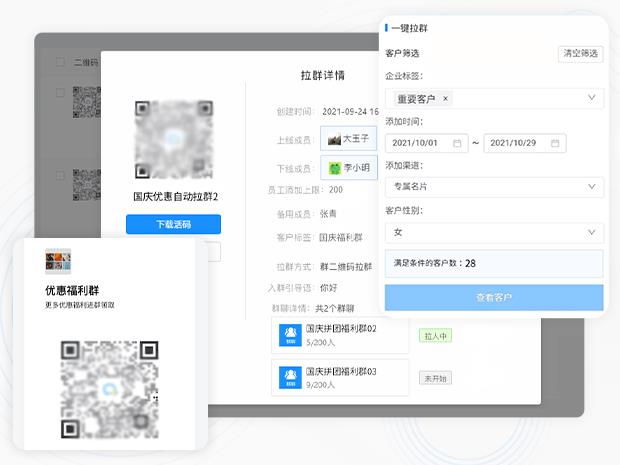Click the creation time 2021-09-24 value
620x465 pixels.
tap(350, 112)
